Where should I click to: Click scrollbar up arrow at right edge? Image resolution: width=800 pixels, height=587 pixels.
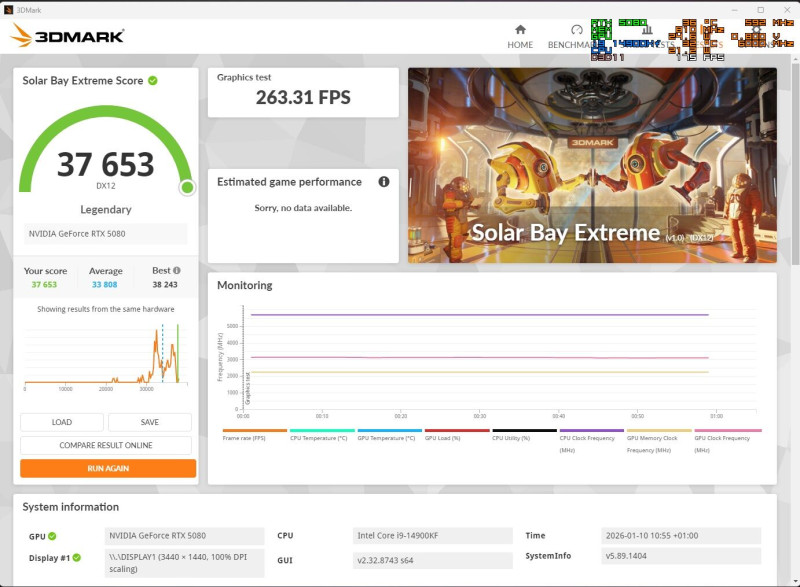(795, 59)
